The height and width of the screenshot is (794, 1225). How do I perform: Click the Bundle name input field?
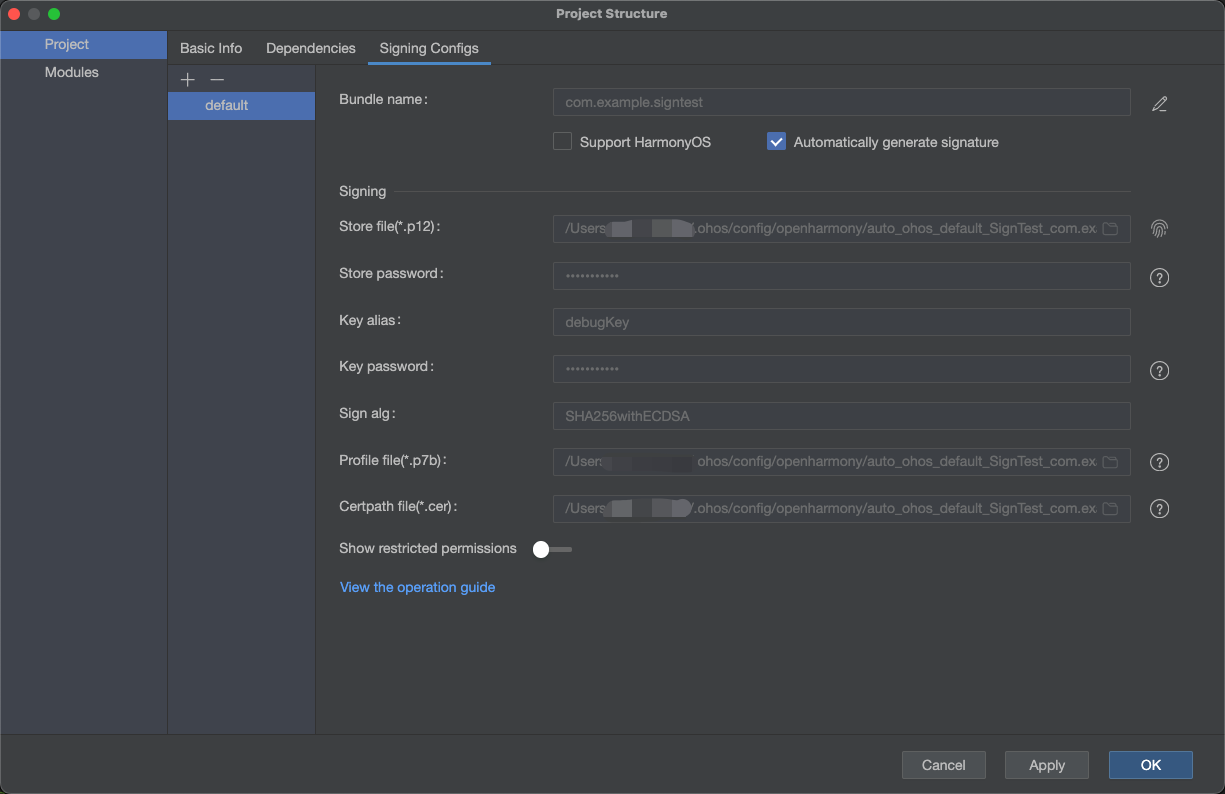pyautogui.click(x=842, y=102)
